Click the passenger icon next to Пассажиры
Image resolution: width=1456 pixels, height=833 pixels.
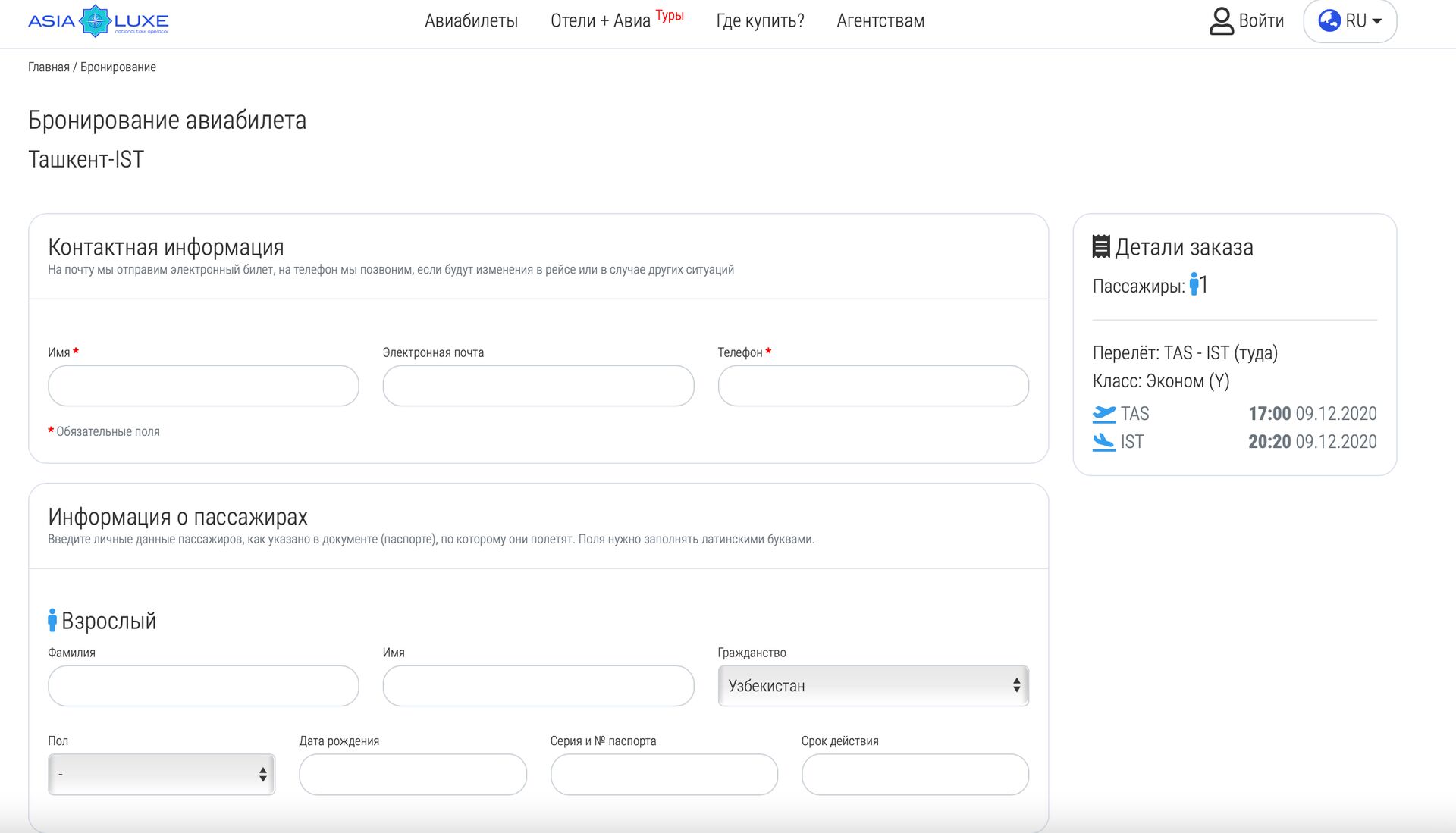point(1194,285)
